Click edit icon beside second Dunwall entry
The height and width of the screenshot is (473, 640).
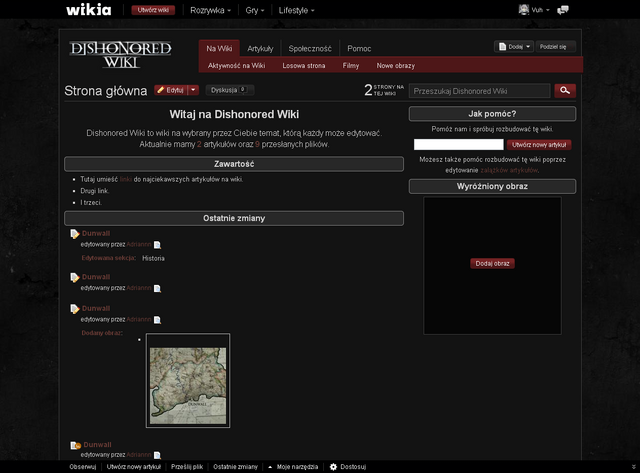75,278
